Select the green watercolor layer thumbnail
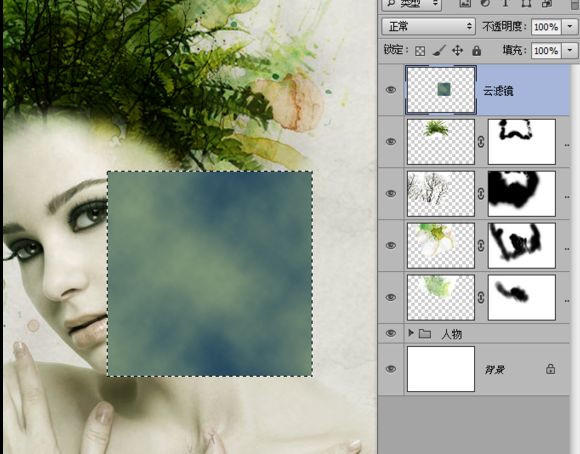 [x=441, y=297]
